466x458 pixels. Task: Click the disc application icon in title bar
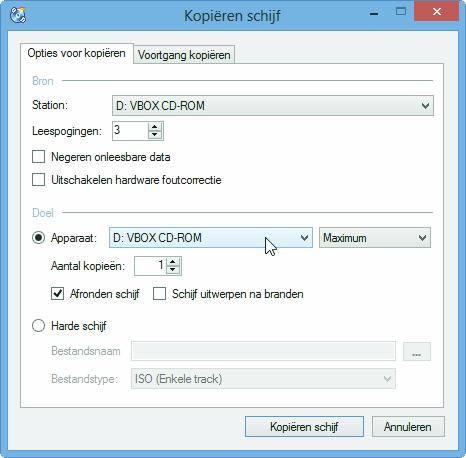(18, 15)
